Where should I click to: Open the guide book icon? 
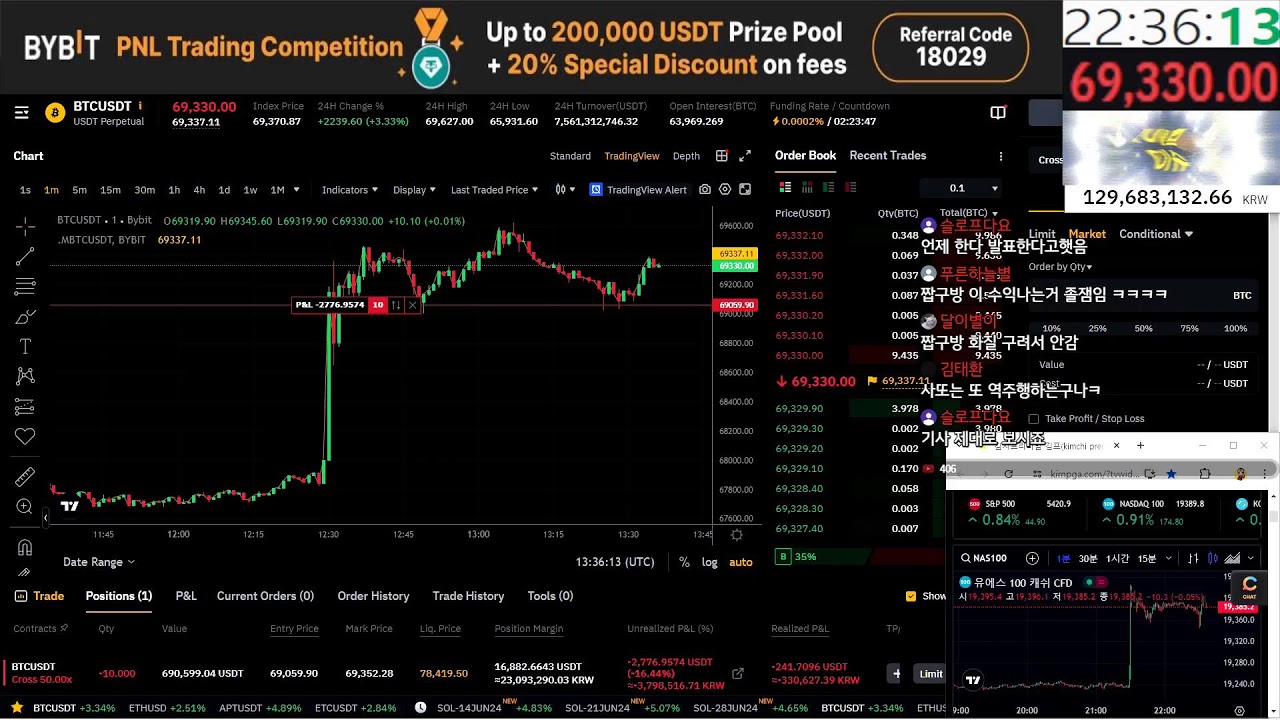998,113
